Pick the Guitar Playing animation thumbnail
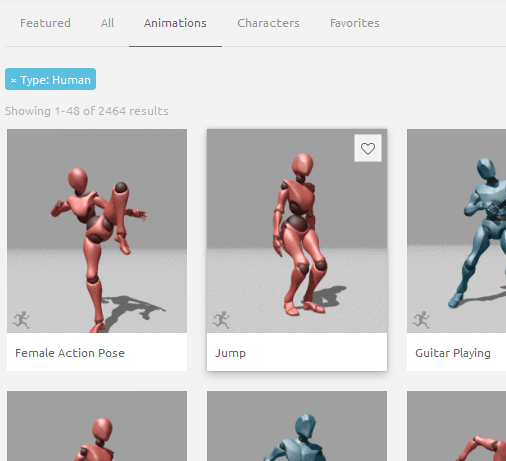 tap(456, 231)
